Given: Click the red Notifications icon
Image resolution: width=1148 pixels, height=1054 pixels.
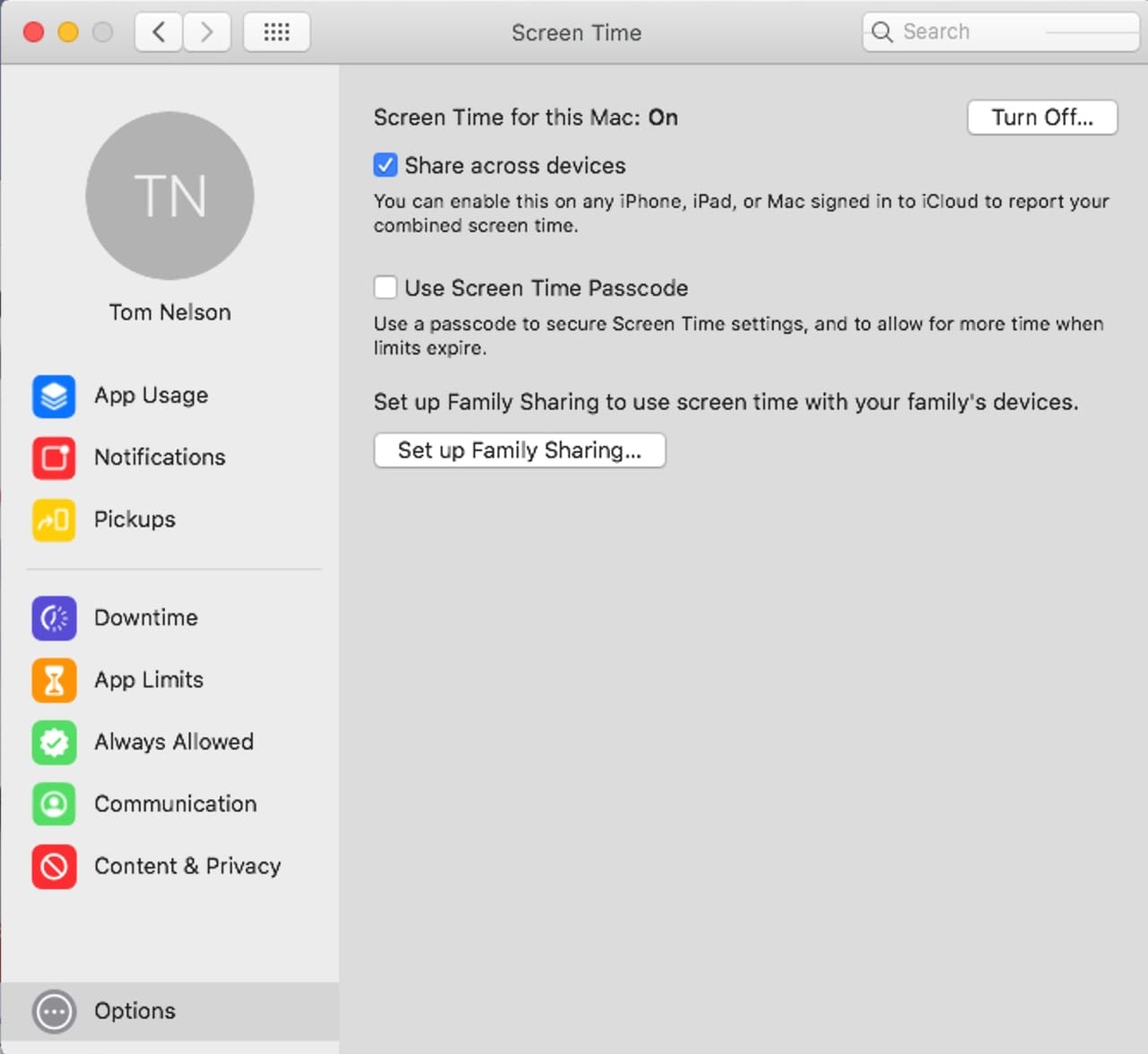Looking at the screenshot, I should tap(54, 457).
